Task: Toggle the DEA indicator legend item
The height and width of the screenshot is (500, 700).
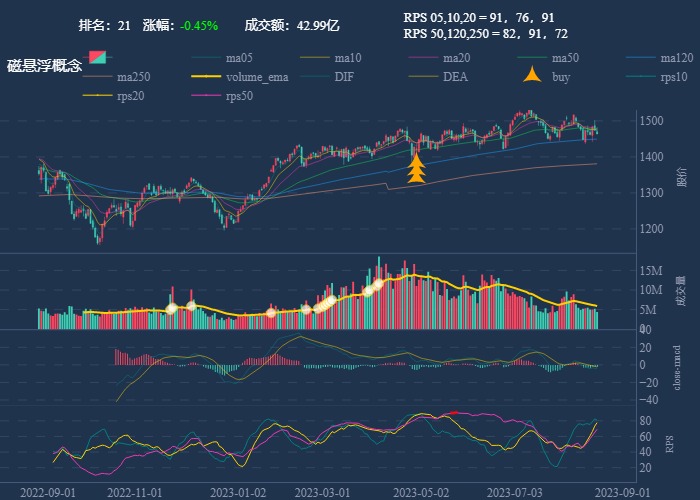Action: [455, 77]
